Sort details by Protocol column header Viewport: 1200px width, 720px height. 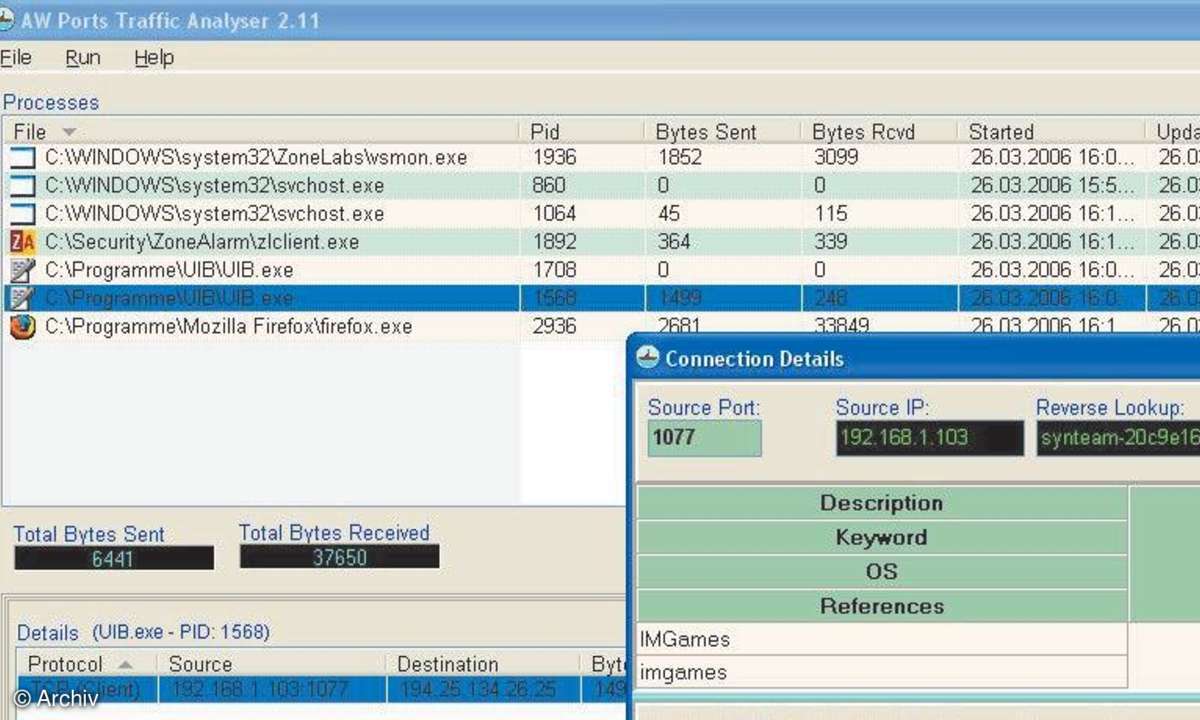(x=87, y=664)
